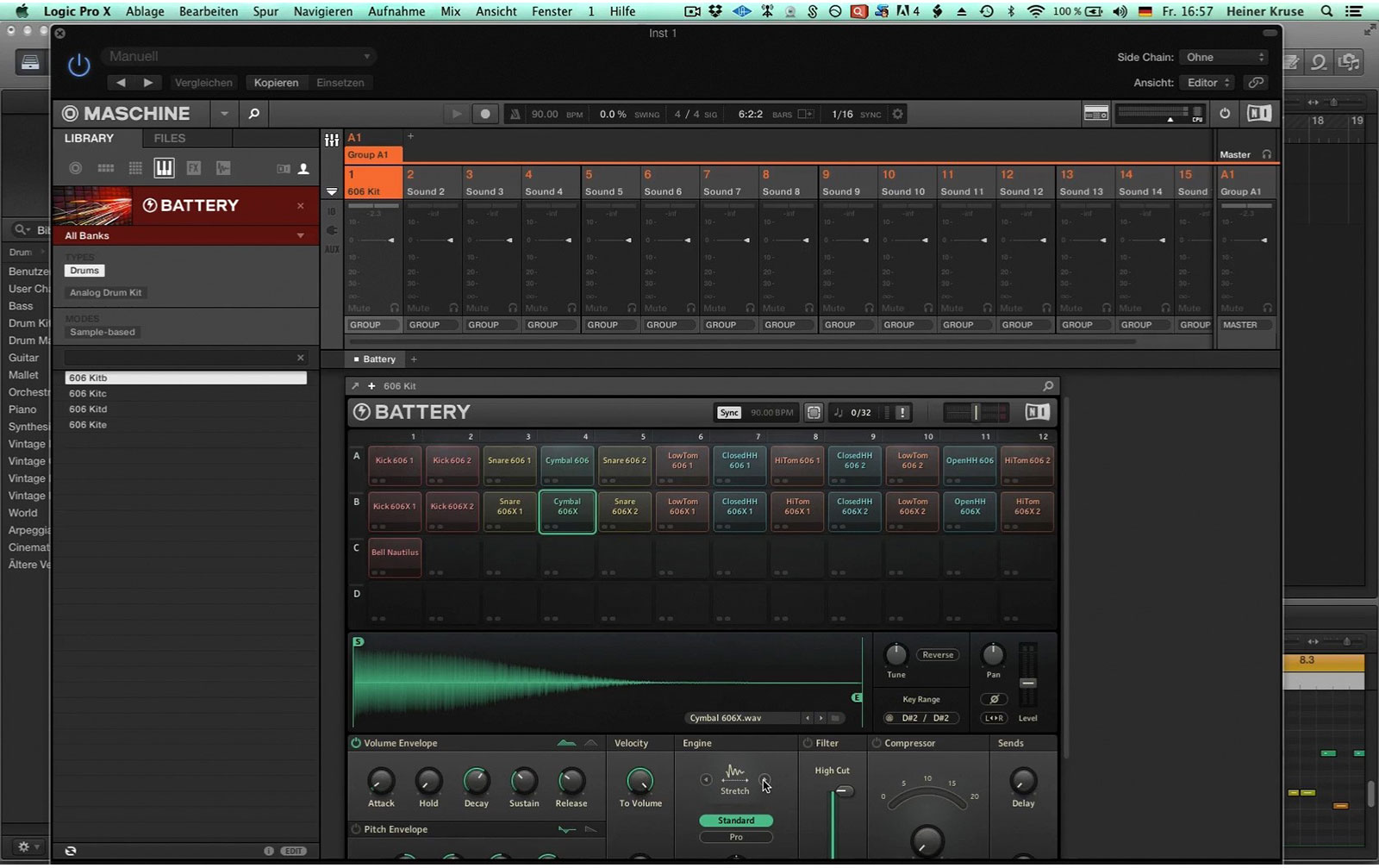Switch to the LIBRARY tab
Screen dimensions: 1379x868
[x=89, y=138]
